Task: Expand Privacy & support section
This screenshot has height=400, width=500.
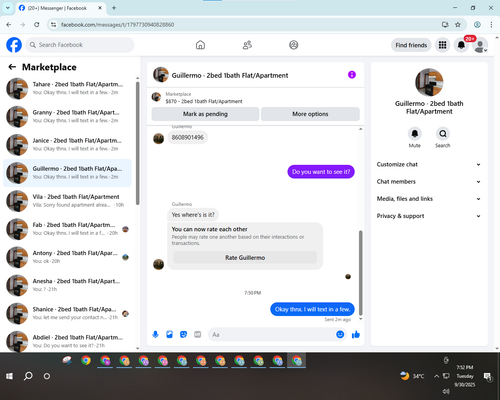Action: pyautogui.click(x=429, y=216)
